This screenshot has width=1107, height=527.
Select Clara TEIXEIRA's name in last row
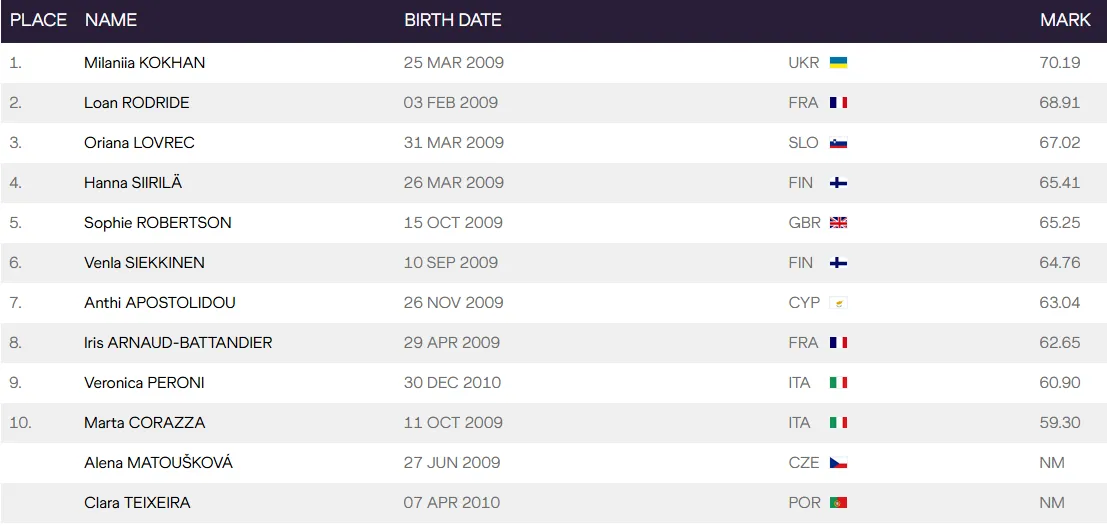click(137, 503)
